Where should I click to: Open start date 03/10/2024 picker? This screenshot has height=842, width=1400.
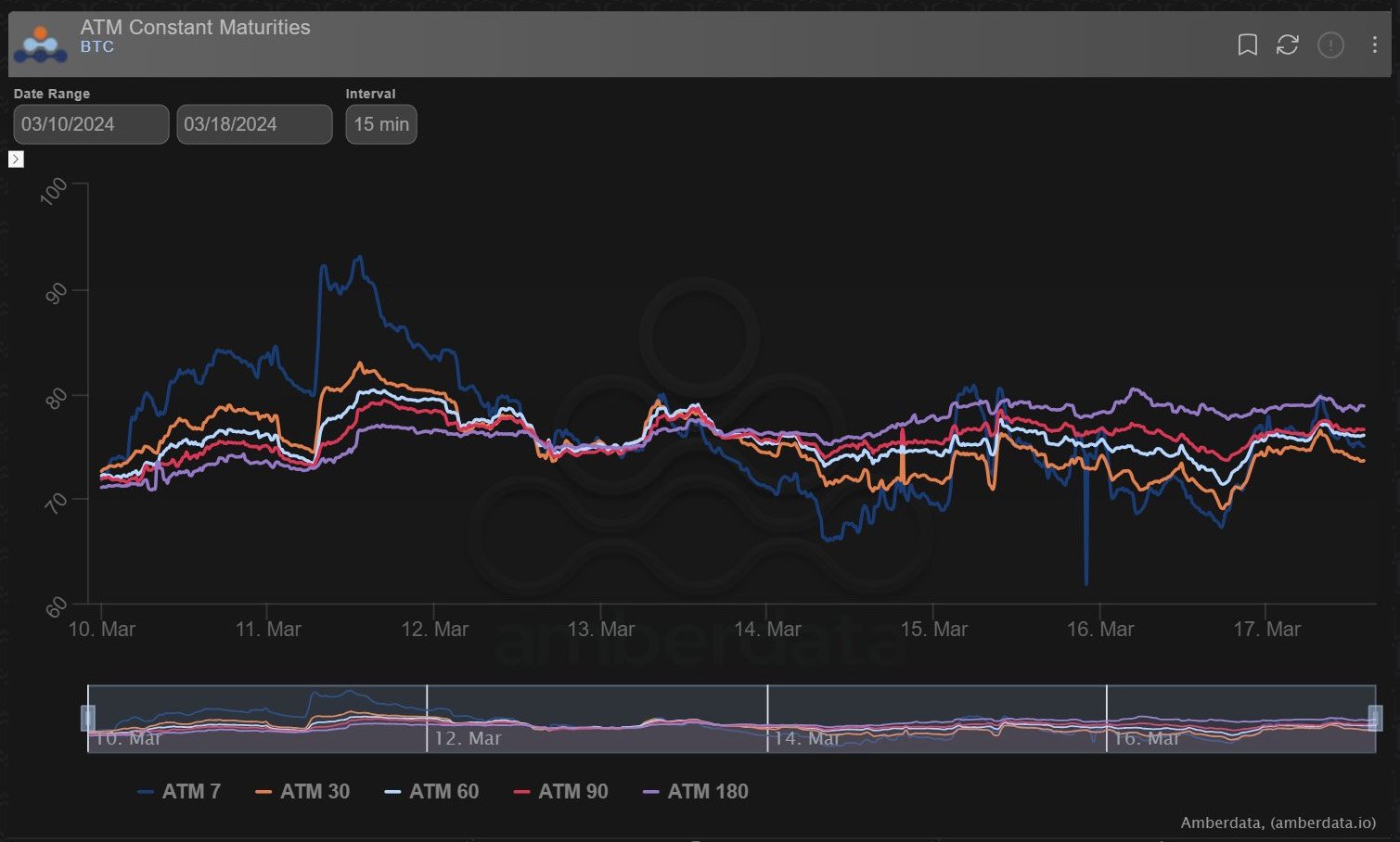91,124
